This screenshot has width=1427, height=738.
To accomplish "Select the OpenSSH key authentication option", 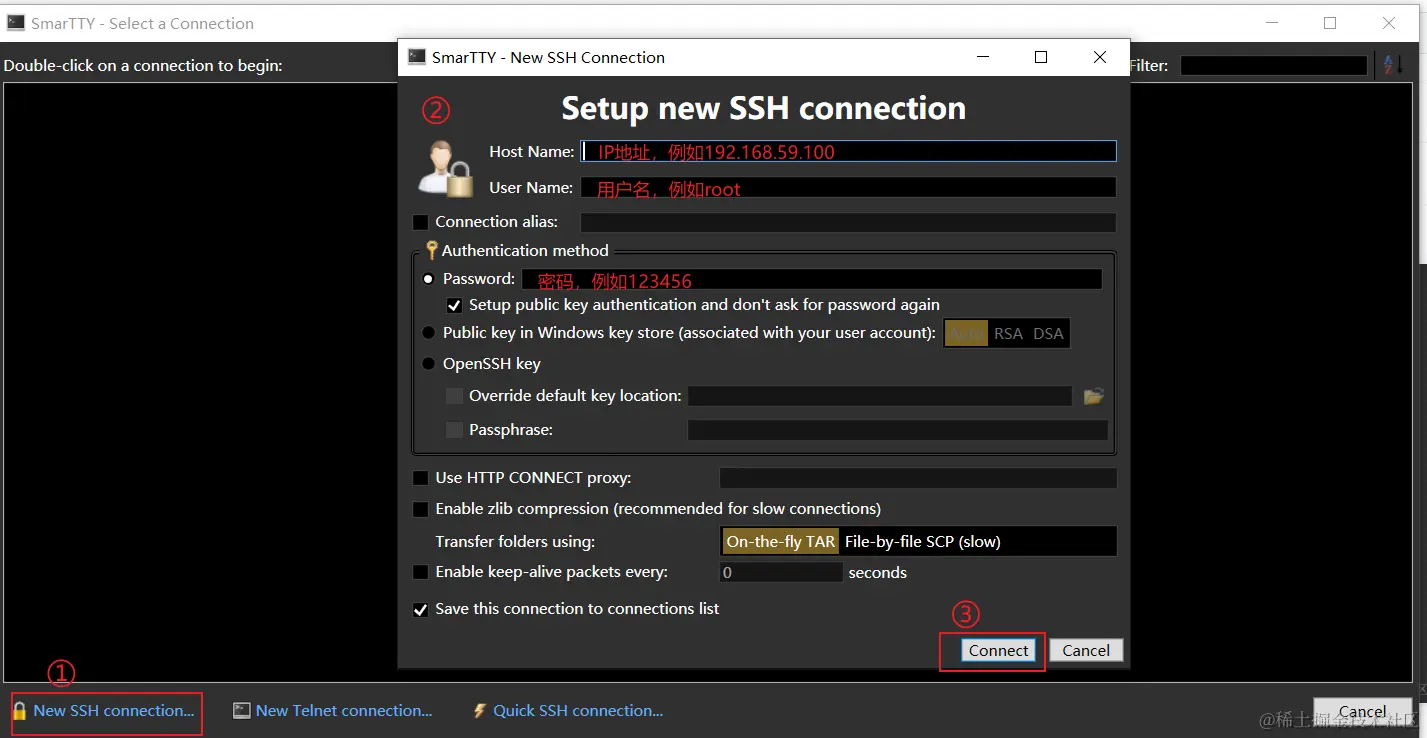I will coord(428,364).
